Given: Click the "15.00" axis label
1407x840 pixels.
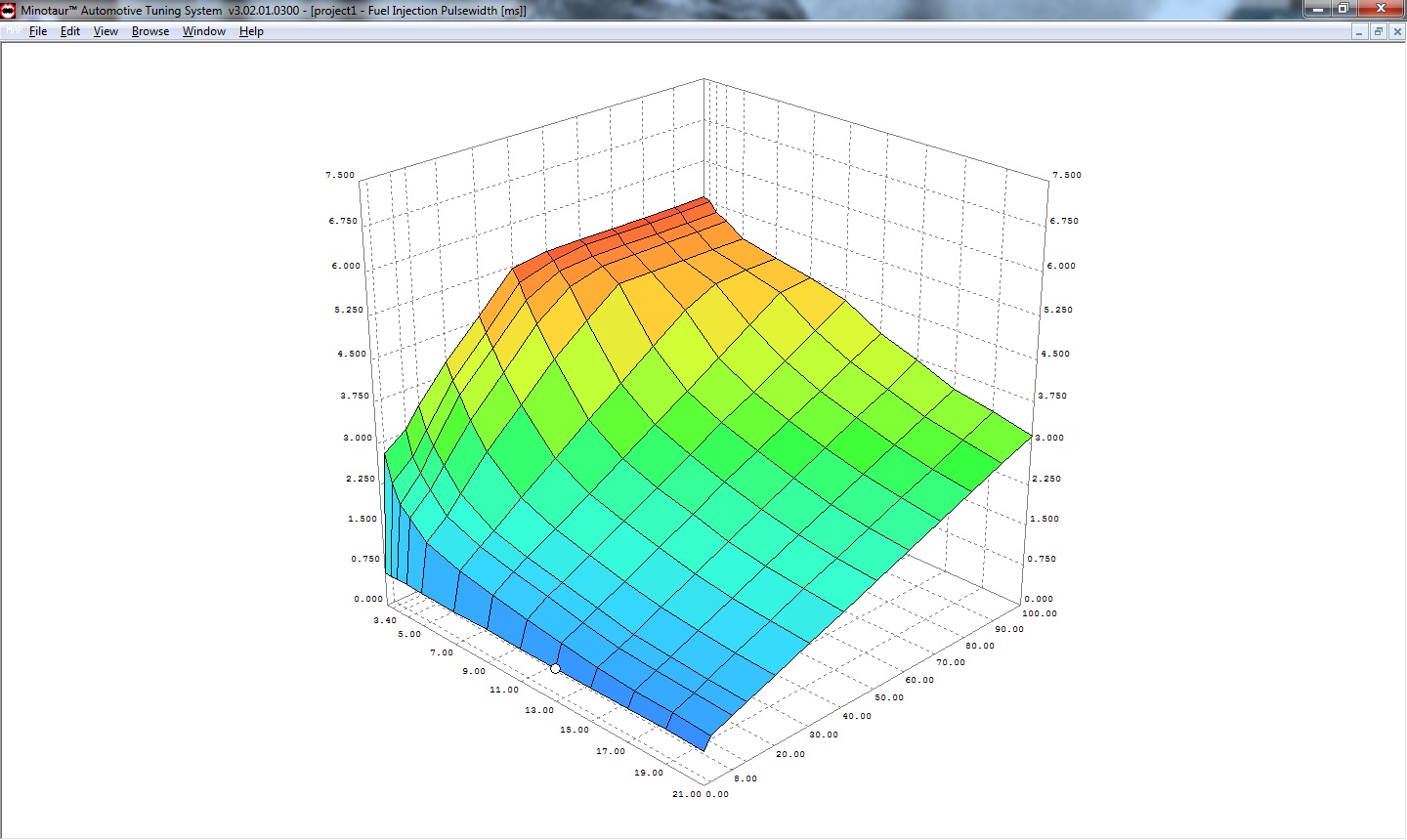Looking at the screenshot, I should pyautogui.click(x=575, y=730).
